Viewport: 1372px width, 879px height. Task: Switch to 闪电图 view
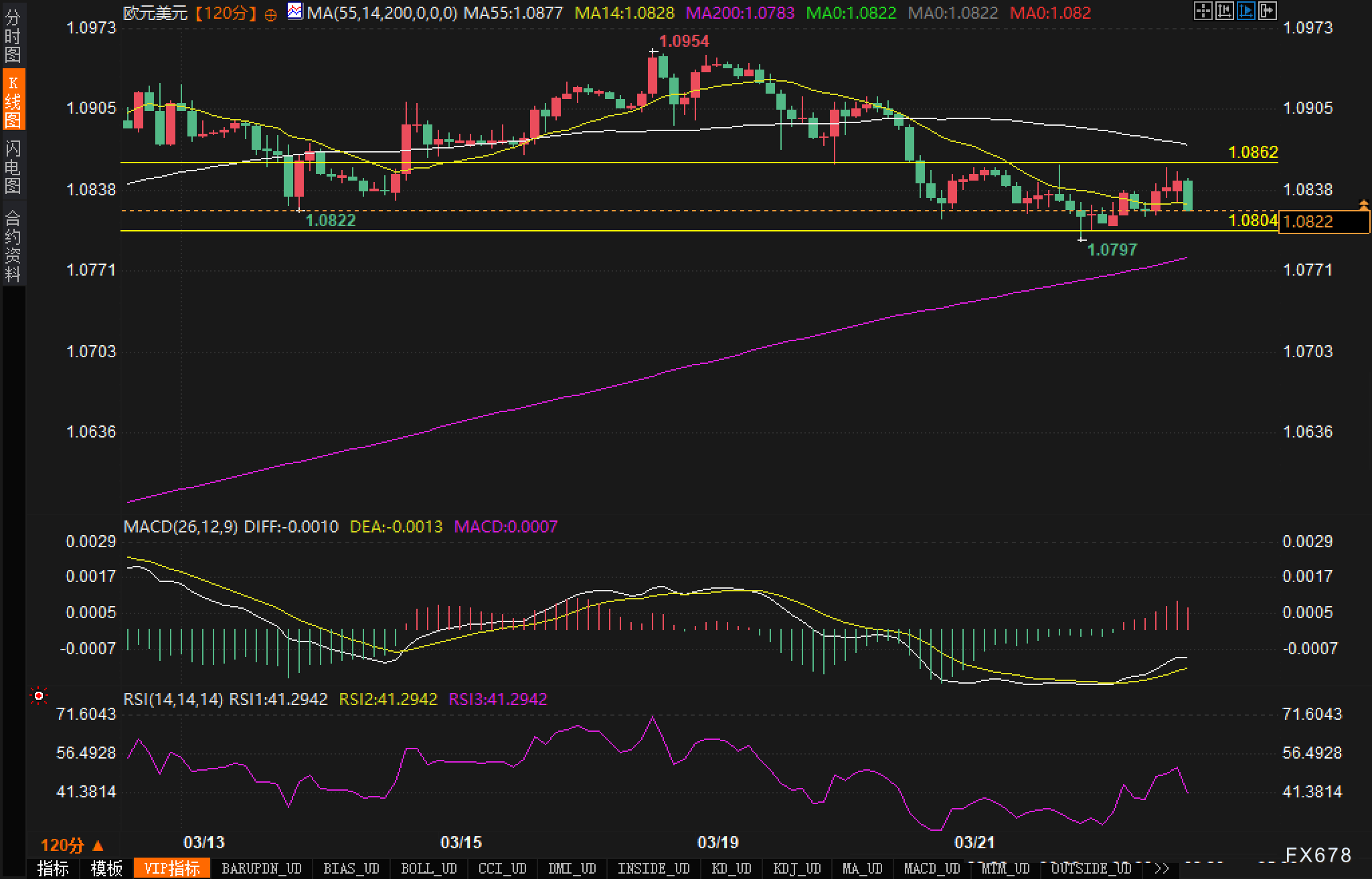pyautogui.click(x=12, y=167)
